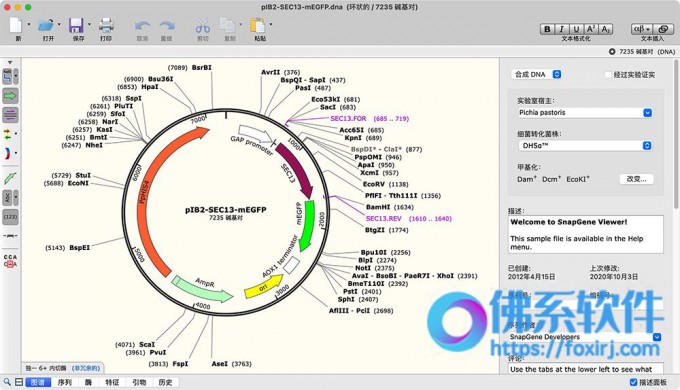The width and height of the screenshot is (680, 390).
Task: Switch to the History tab
Action: pos(165,382)
